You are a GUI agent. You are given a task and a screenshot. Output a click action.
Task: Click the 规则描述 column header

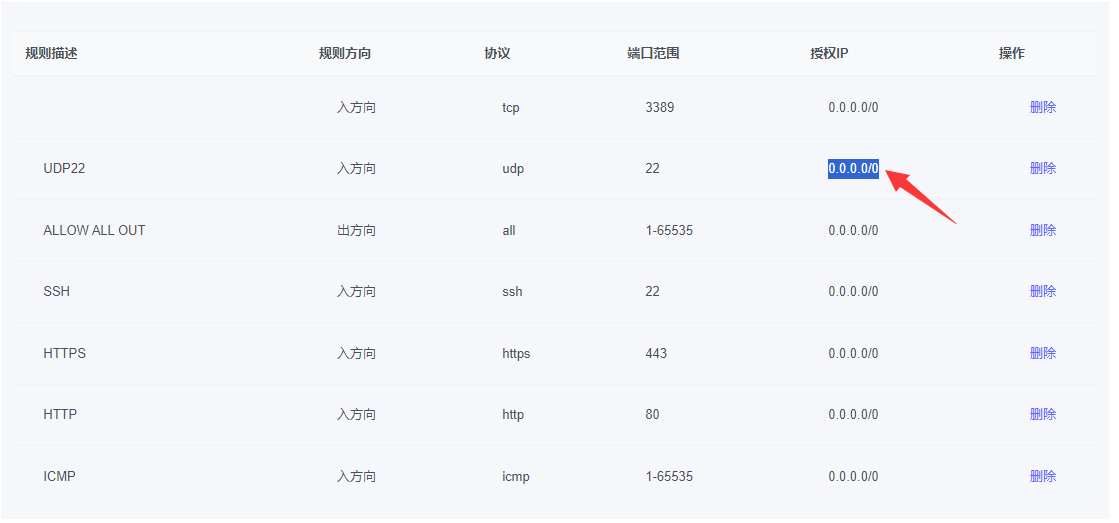(51, 53)
